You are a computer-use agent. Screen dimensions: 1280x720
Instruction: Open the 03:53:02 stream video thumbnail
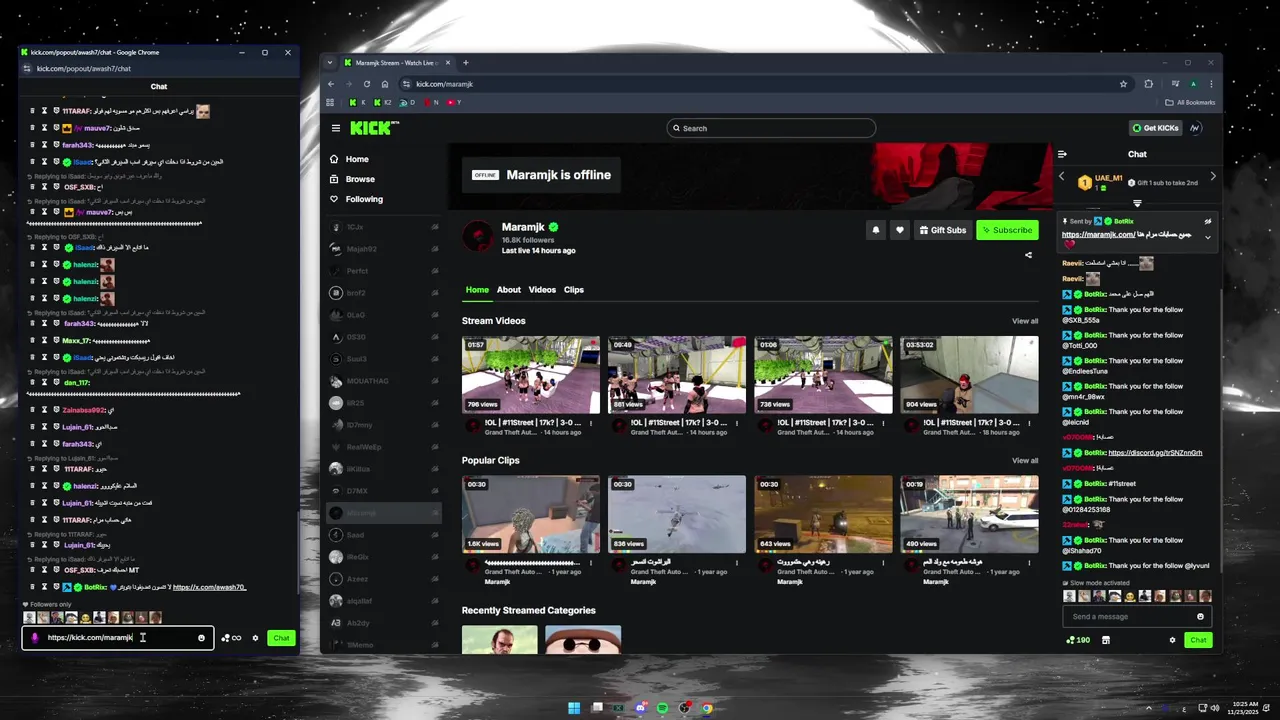pos(969,375)
